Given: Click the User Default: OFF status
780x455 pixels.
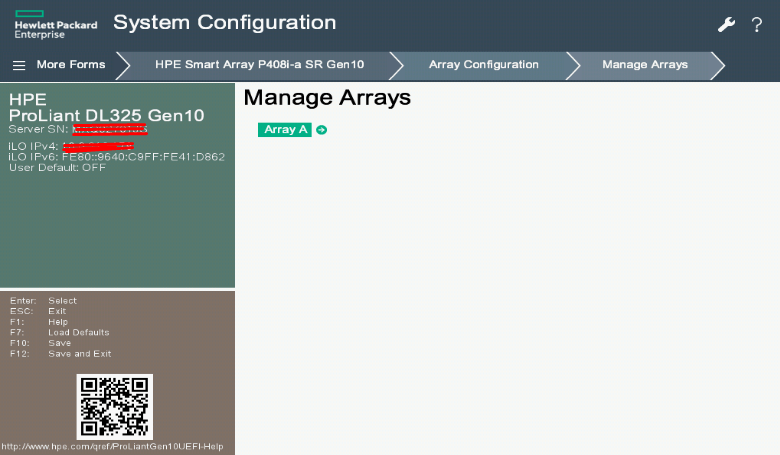Looking at the screenshot, I should click(57, 167).
